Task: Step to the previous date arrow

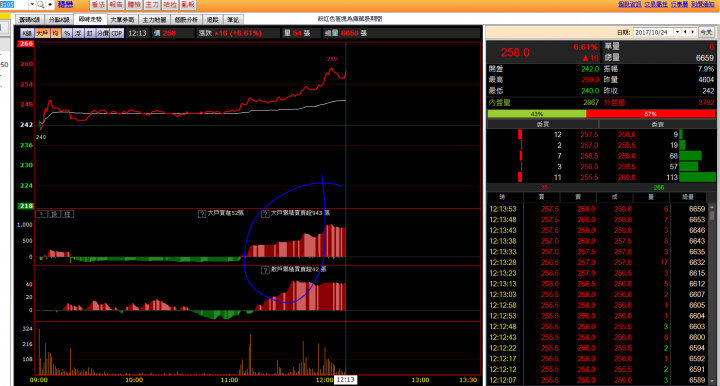Action: click(x=685, y=32)
